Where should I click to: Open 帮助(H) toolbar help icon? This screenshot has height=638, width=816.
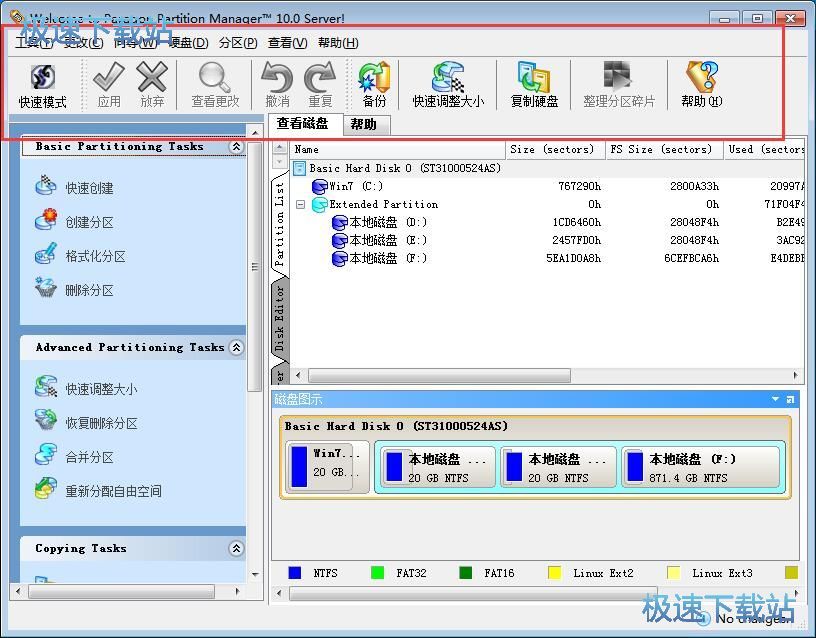click(x=702, y=85)
